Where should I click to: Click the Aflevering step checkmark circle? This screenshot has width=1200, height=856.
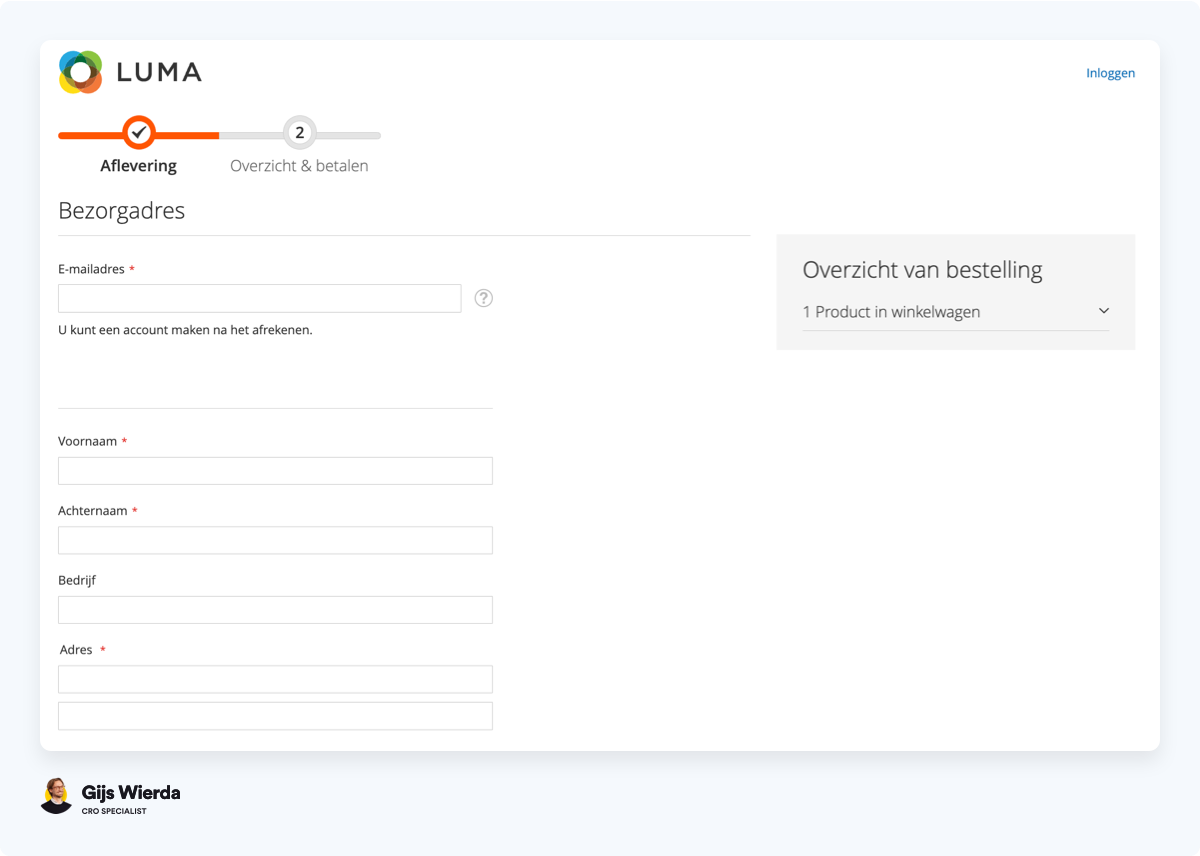139,133
